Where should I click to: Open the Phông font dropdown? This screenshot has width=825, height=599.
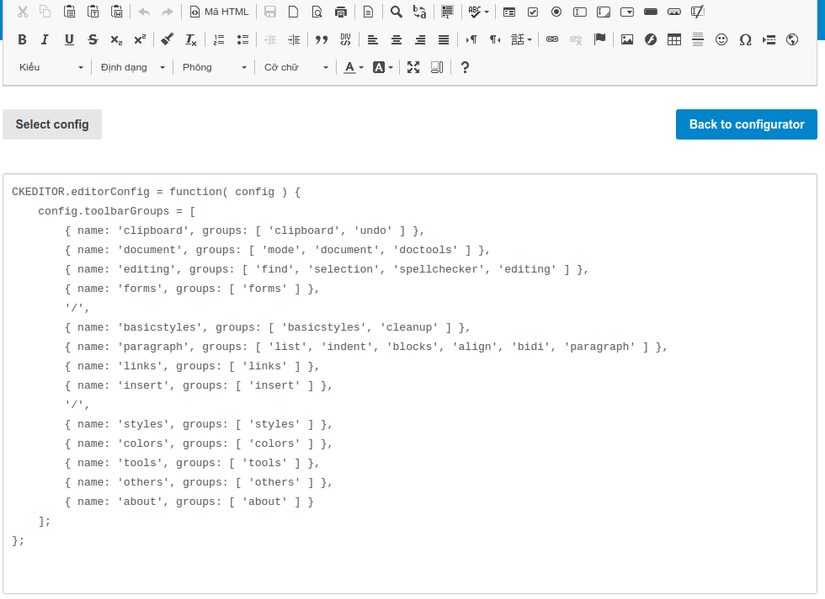tap(214, 67)
